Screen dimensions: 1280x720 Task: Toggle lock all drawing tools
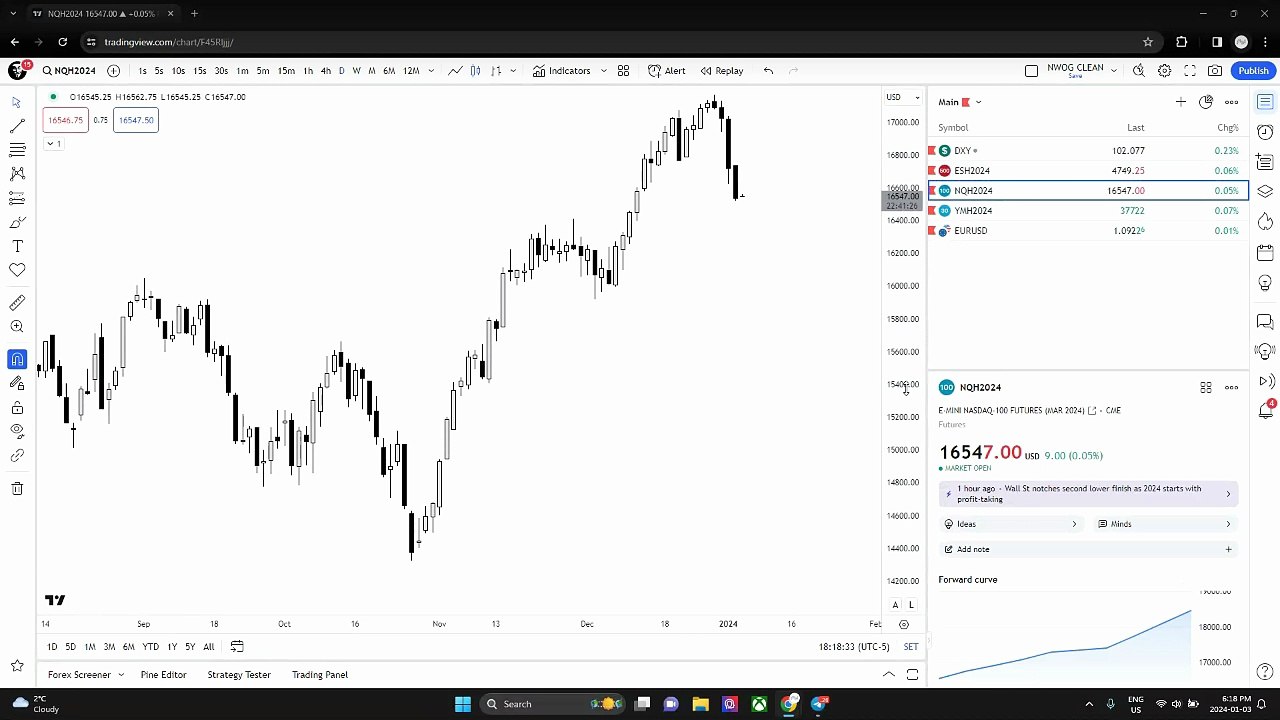(17, 408)
